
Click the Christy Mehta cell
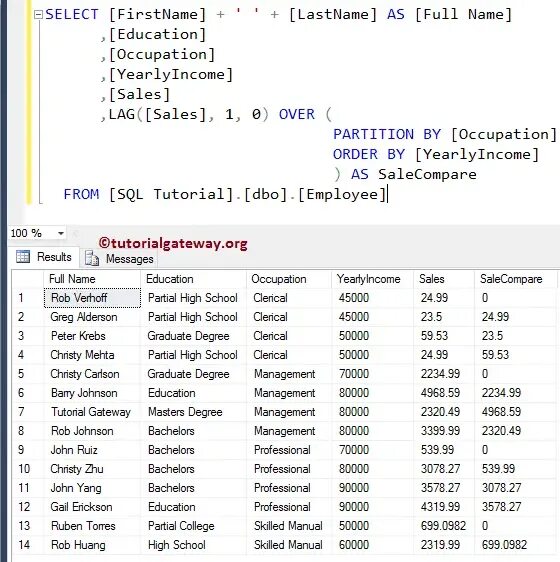coord(92,355)
